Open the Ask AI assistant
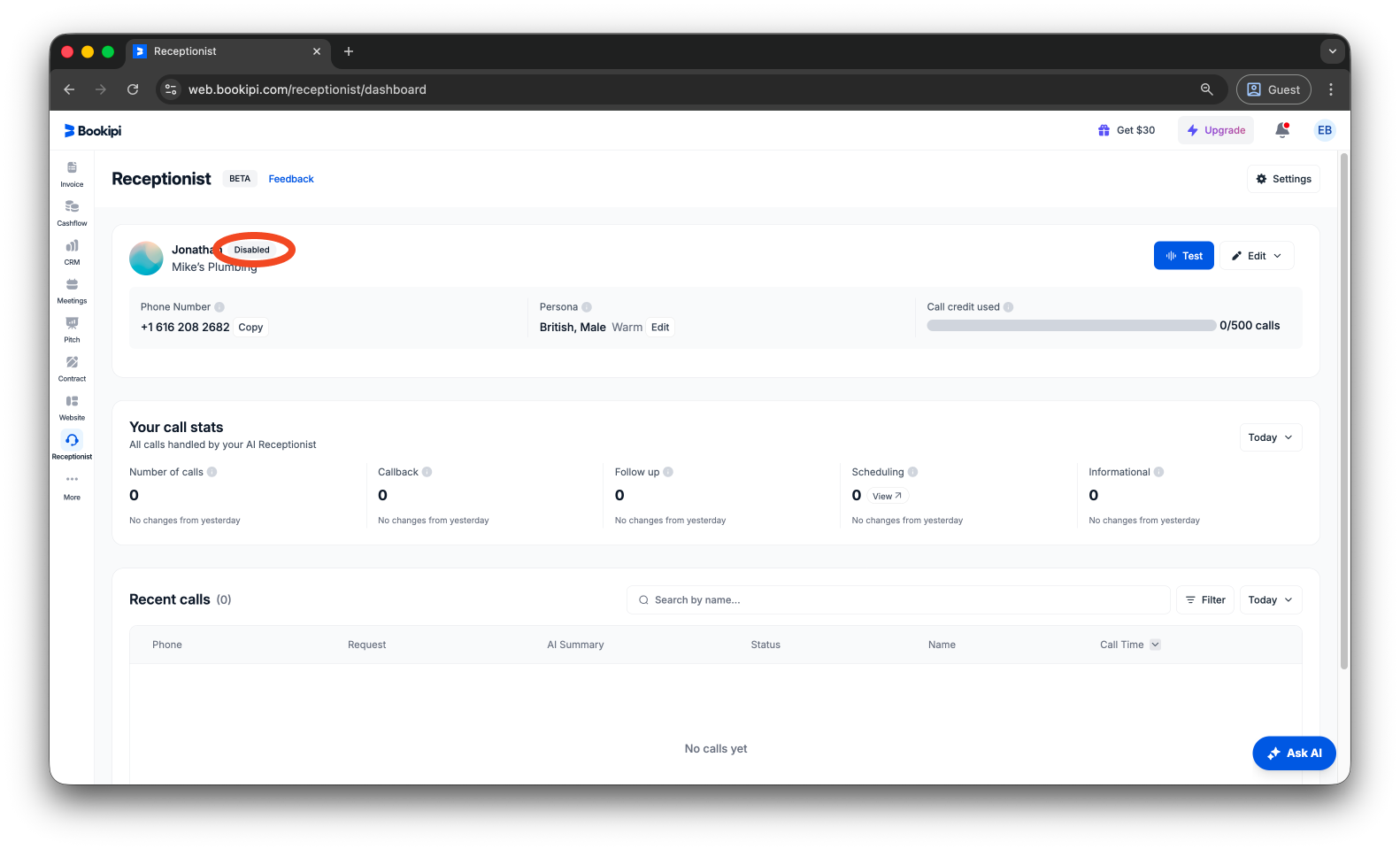 point(1294,753)
